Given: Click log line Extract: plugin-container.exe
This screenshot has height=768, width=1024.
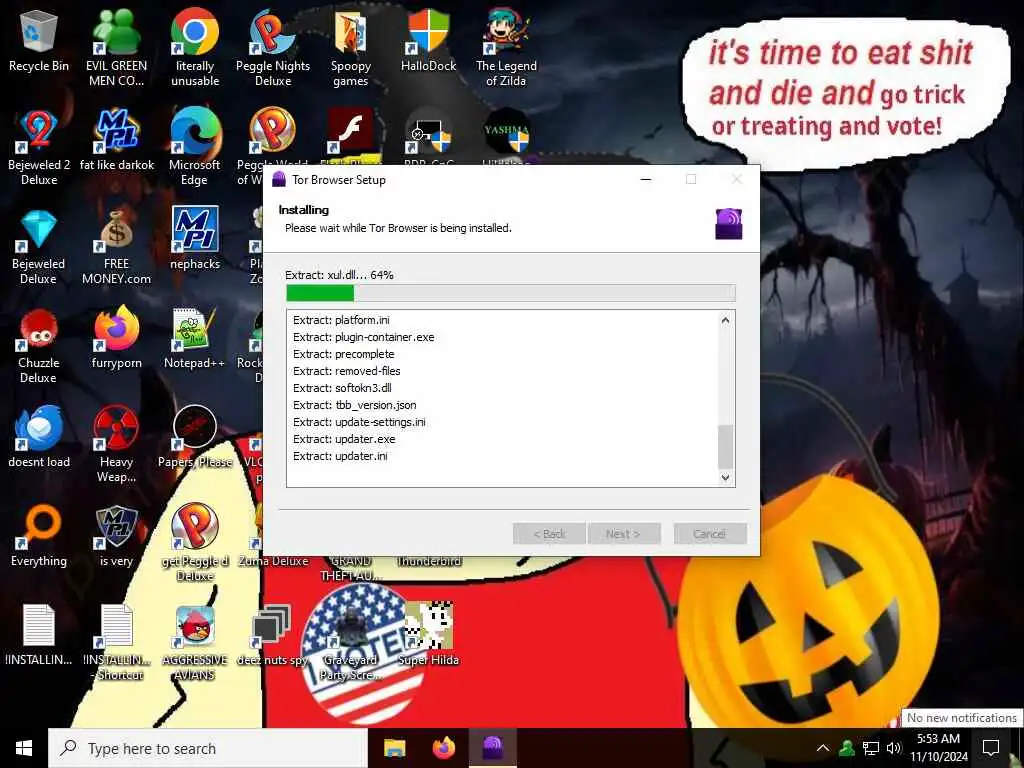Looking at the screenshot, I should [x=364, y=337].
